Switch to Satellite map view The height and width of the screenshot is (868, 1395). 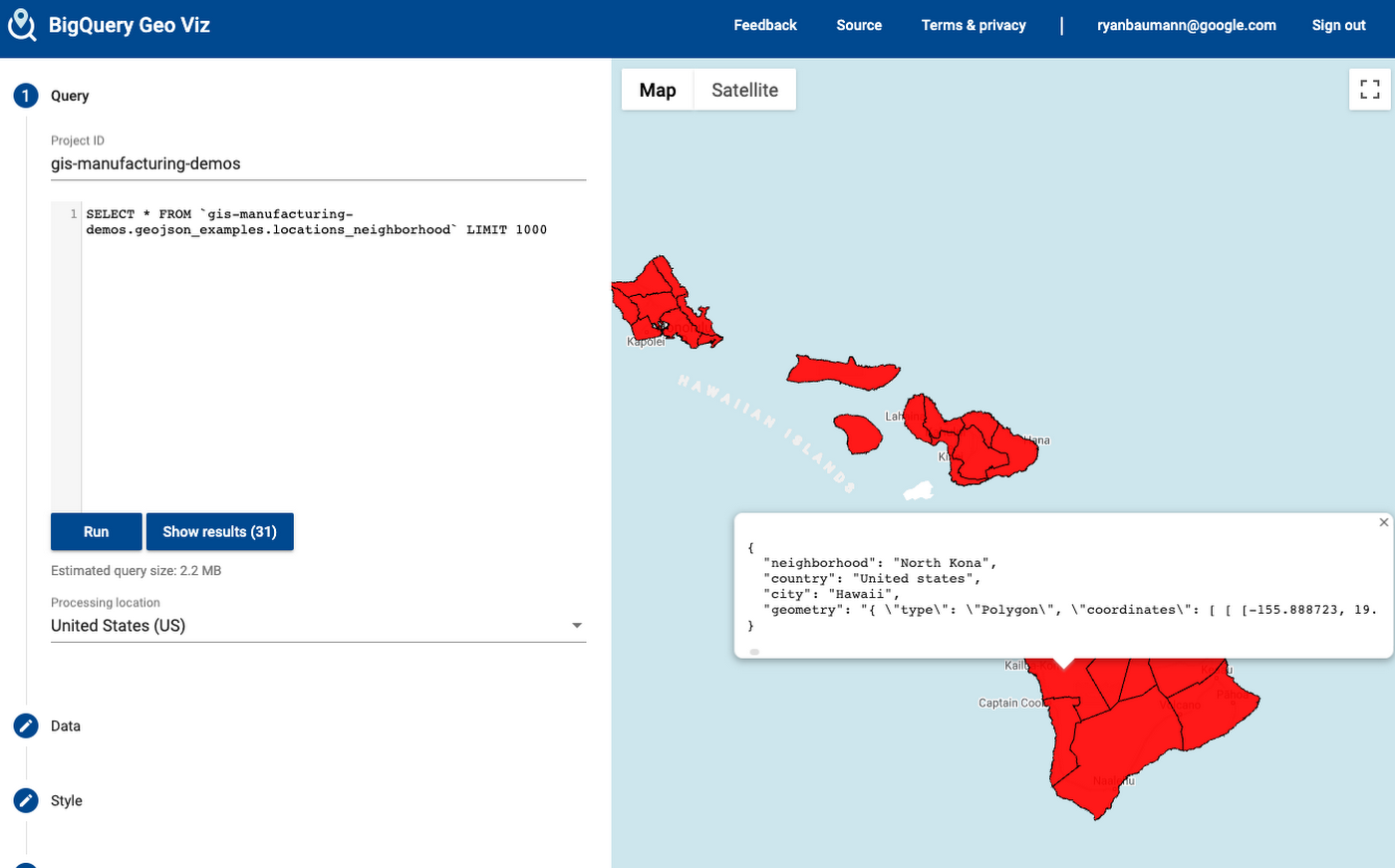pos(744,90)
